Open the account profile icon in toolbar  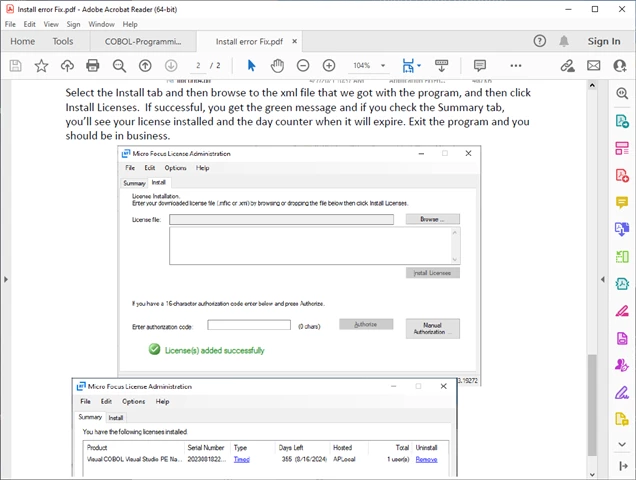620,65
